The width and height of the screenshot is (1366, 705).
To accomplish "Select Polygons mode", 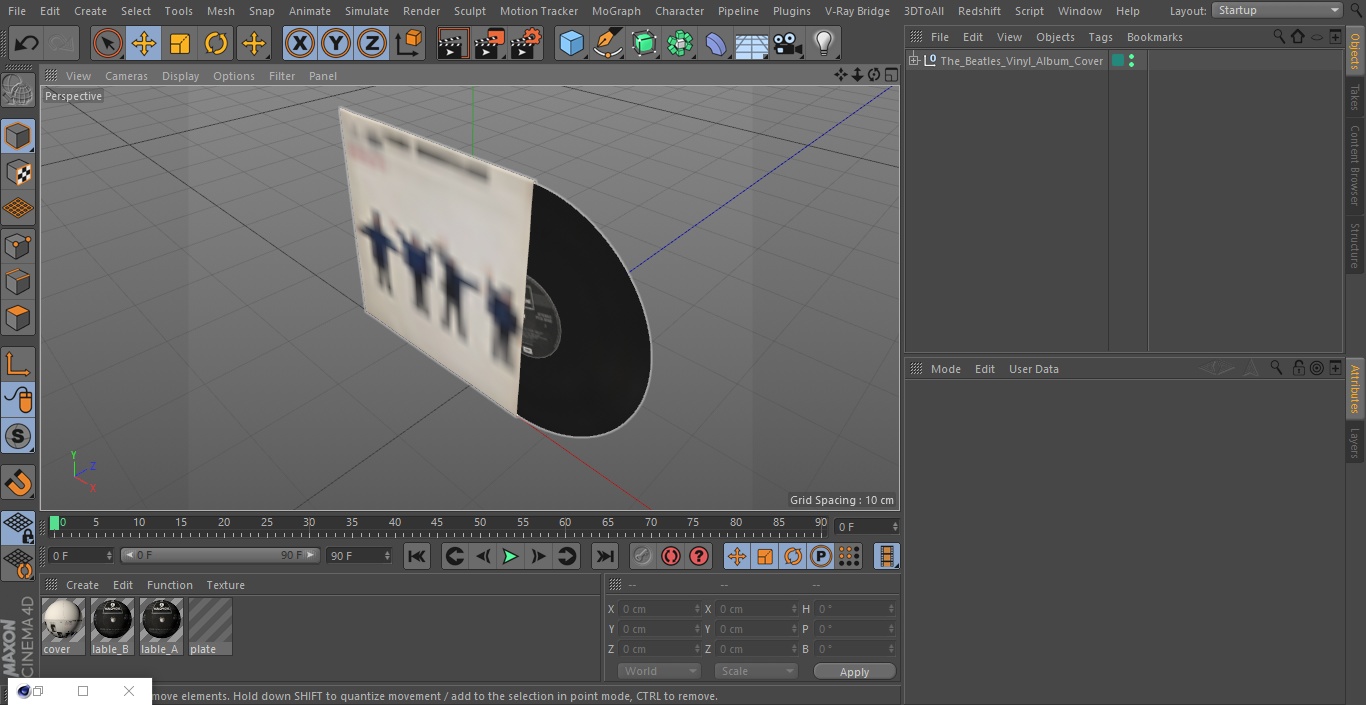I will (18, 318).
